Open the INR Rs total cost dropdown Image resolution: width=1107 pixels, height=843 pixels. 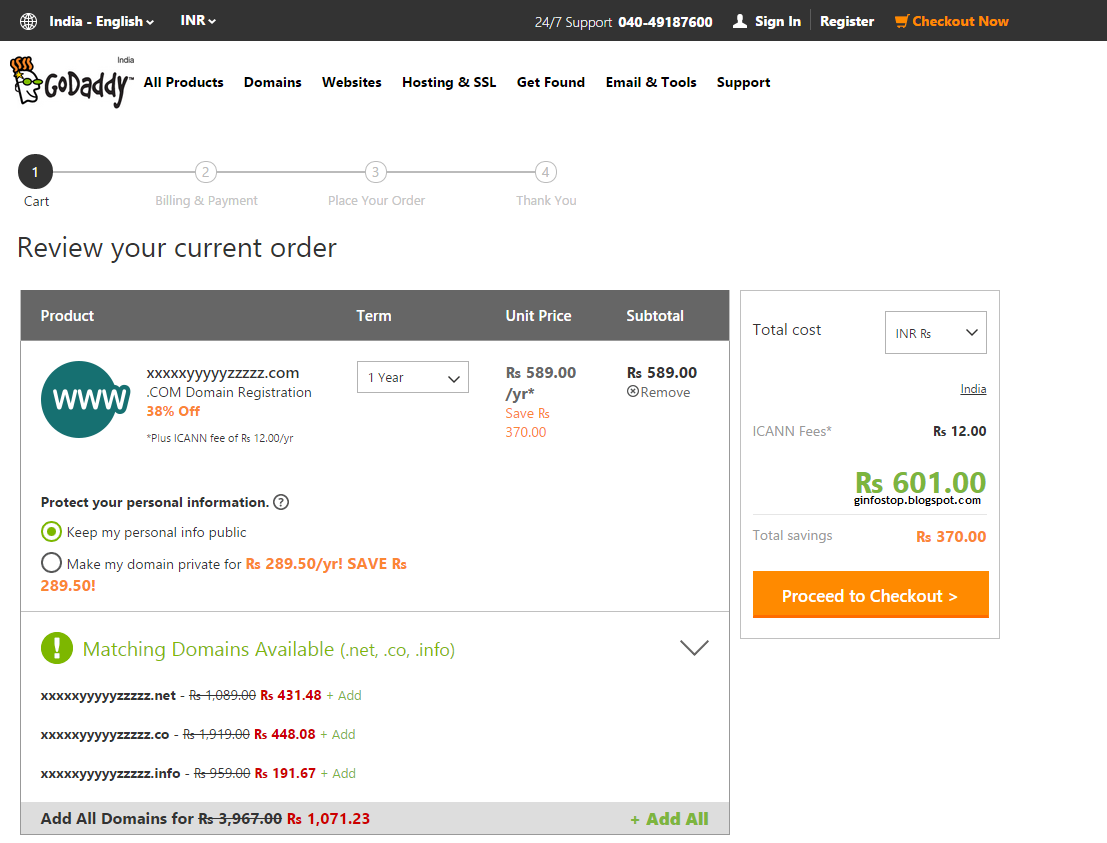[x=935, y=333]
